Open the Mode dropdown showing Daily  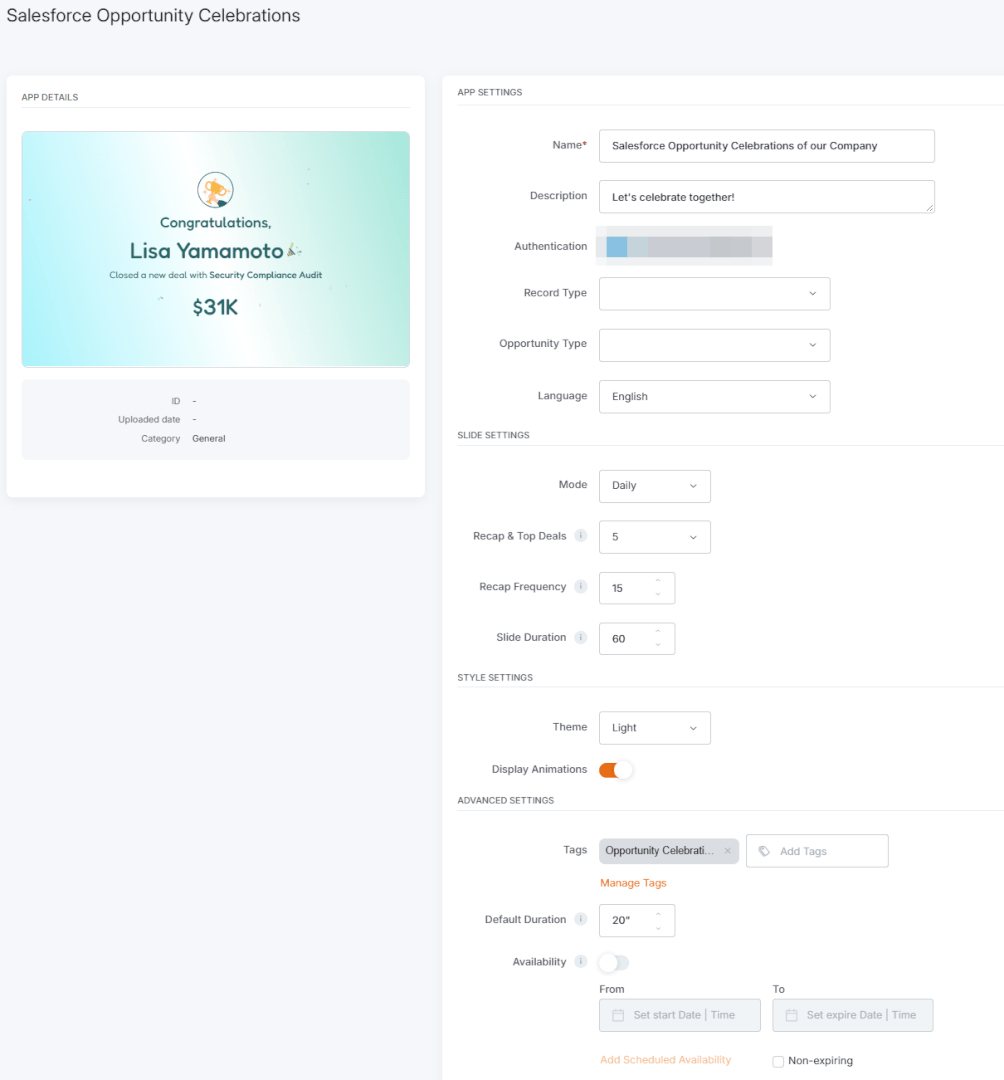pyautogui.click(x=655, y=486)
